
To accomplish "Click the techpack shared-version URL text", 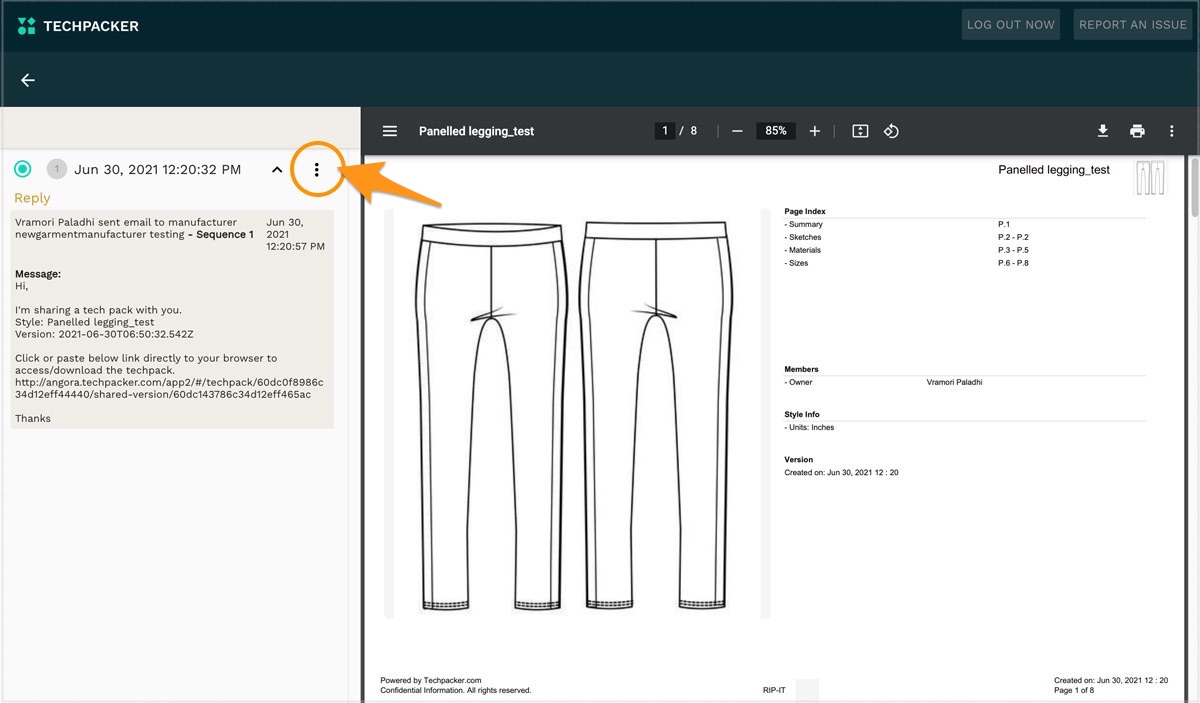I will (169, 388).
